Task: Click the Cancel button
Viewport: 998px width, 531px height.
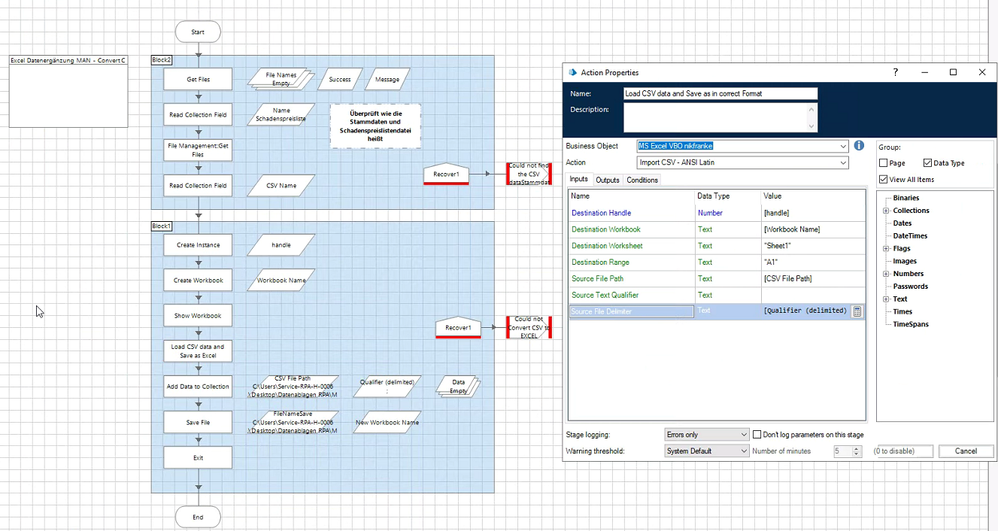Action: [x=966, y=451]
